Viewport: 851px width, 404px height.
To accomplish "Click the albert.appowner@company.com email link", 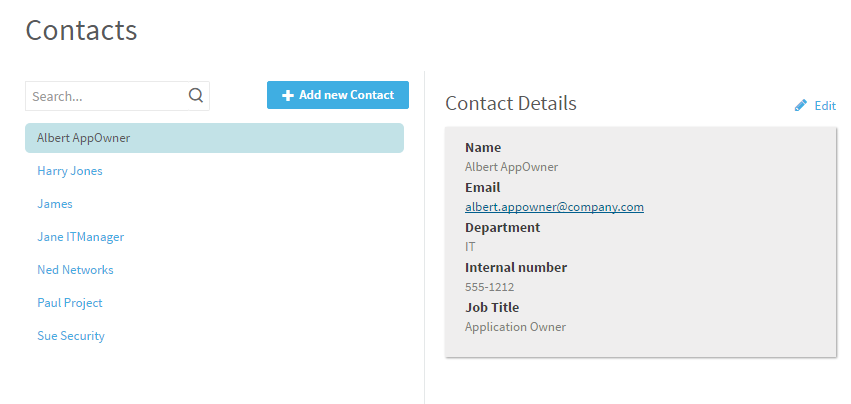I will 554,207.
